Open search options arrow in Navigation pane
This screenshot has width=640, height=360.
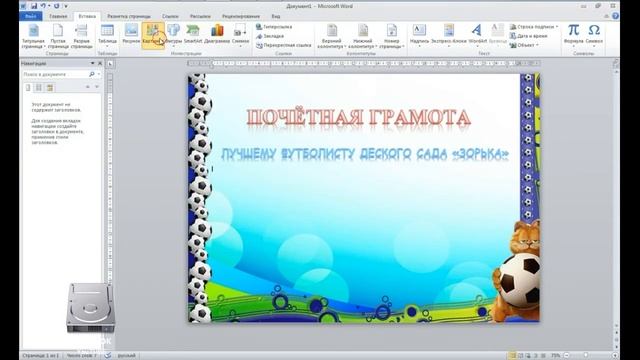click(98, 74)
